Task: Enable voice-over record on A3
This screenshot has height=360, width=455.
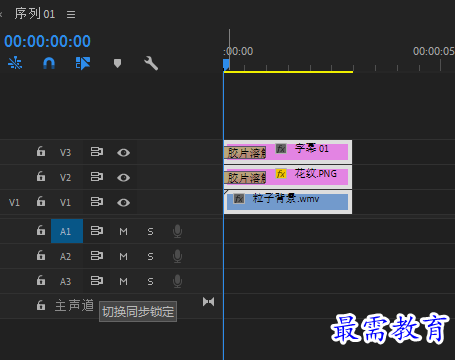Action: click(x=177, y=281)
